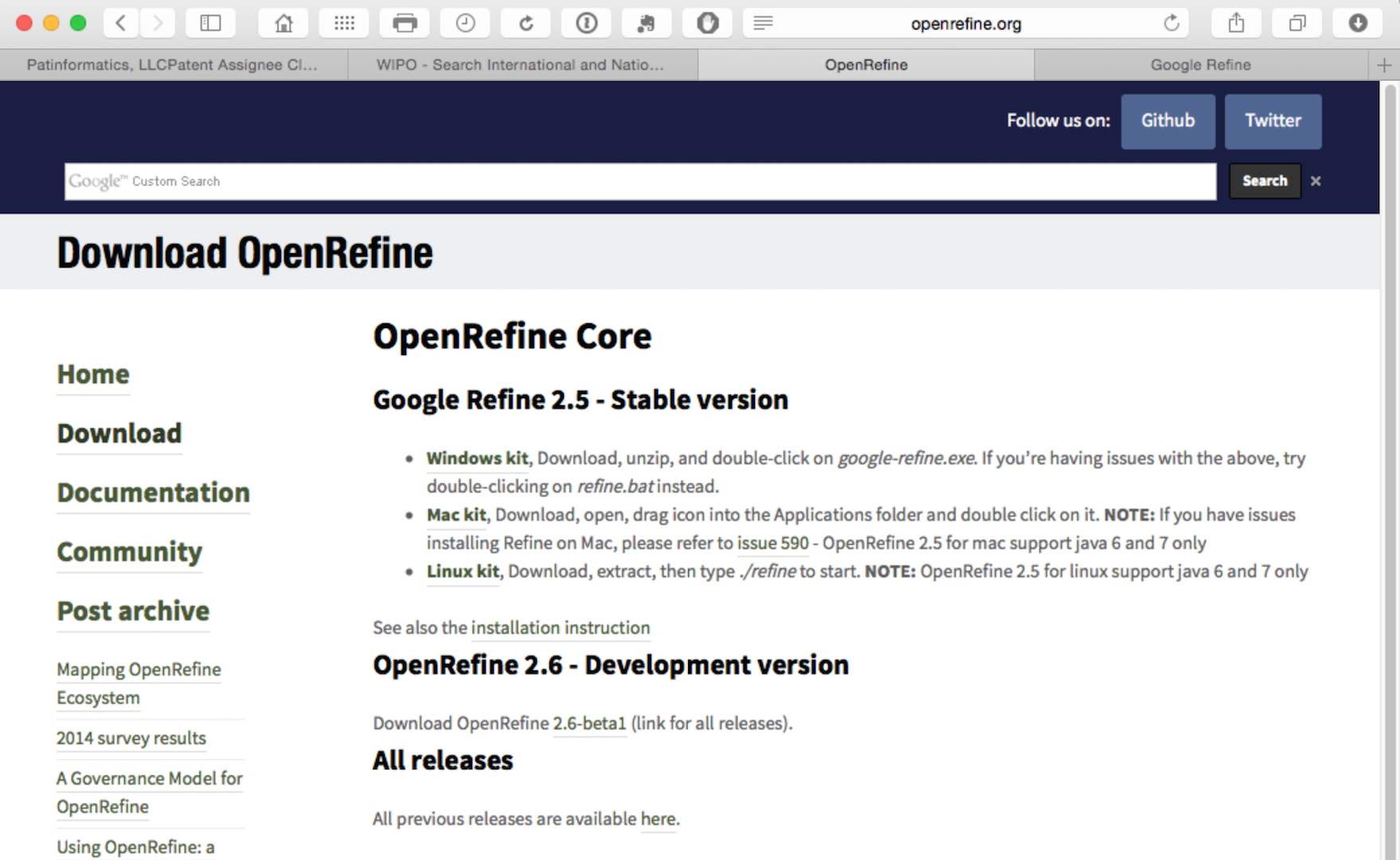Clear search with the X icon

coord(1316,181)
